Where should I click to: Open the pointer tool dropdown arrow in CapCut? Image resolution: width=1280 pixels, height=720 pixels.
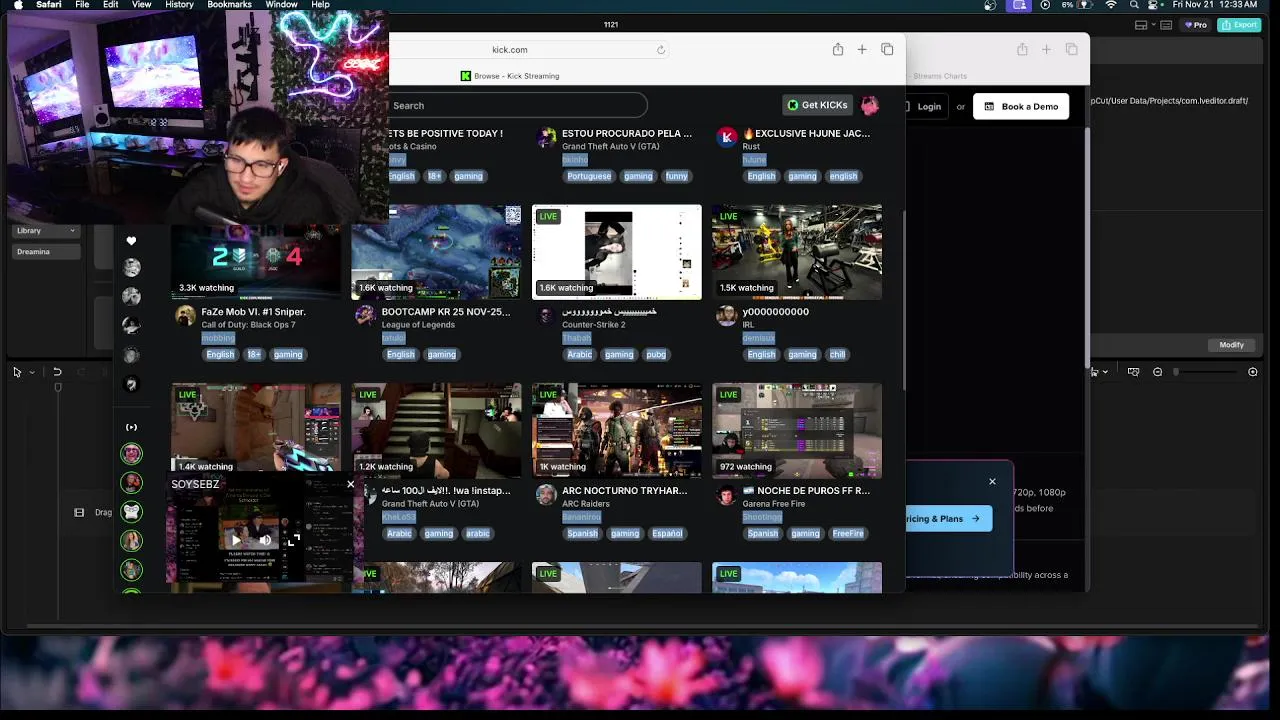point(31,372)
